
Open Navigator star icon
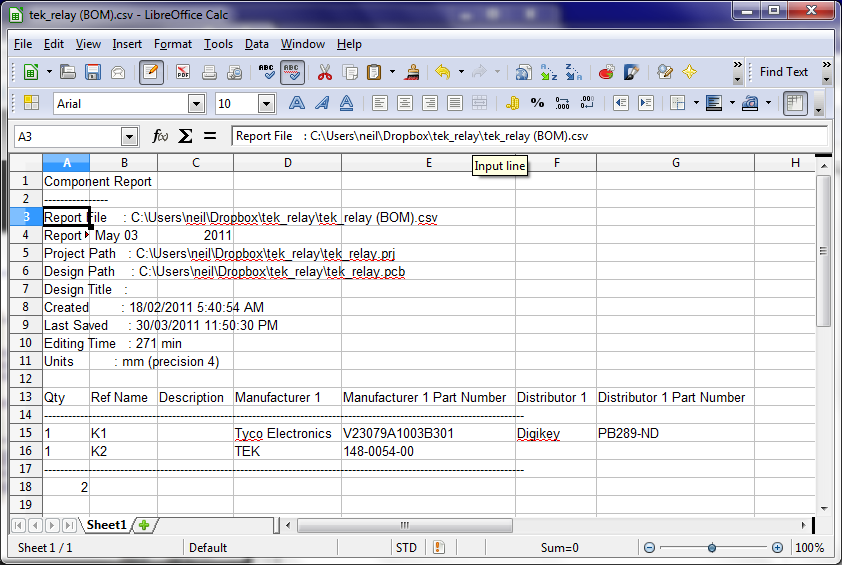point(689,72)
